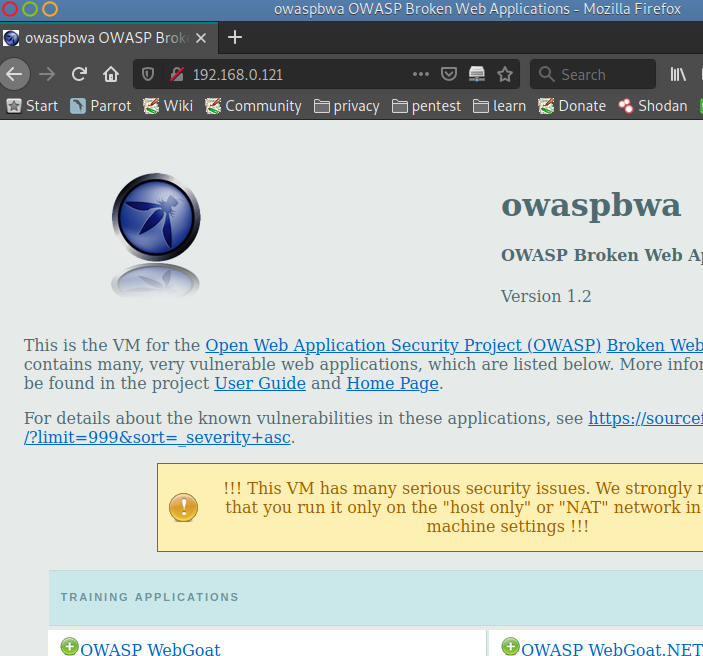Open the Community bookmark
The height and width of the screenshot is (656, 703).
tap(253, 106)
